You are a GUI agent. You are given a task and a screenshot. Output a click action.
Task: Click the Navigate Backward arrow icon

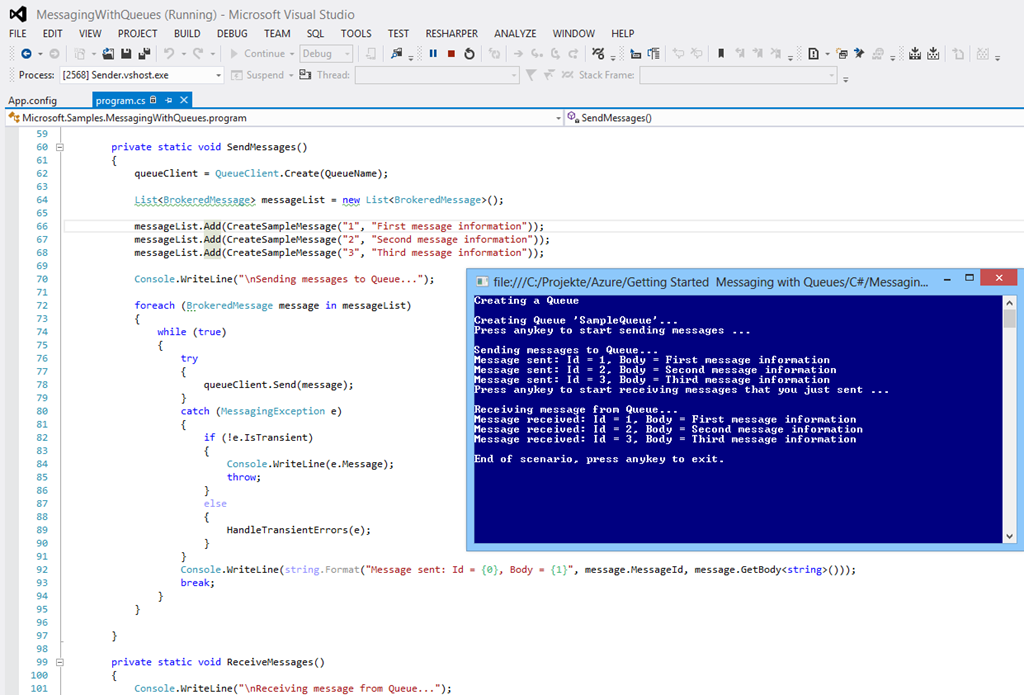27,53
